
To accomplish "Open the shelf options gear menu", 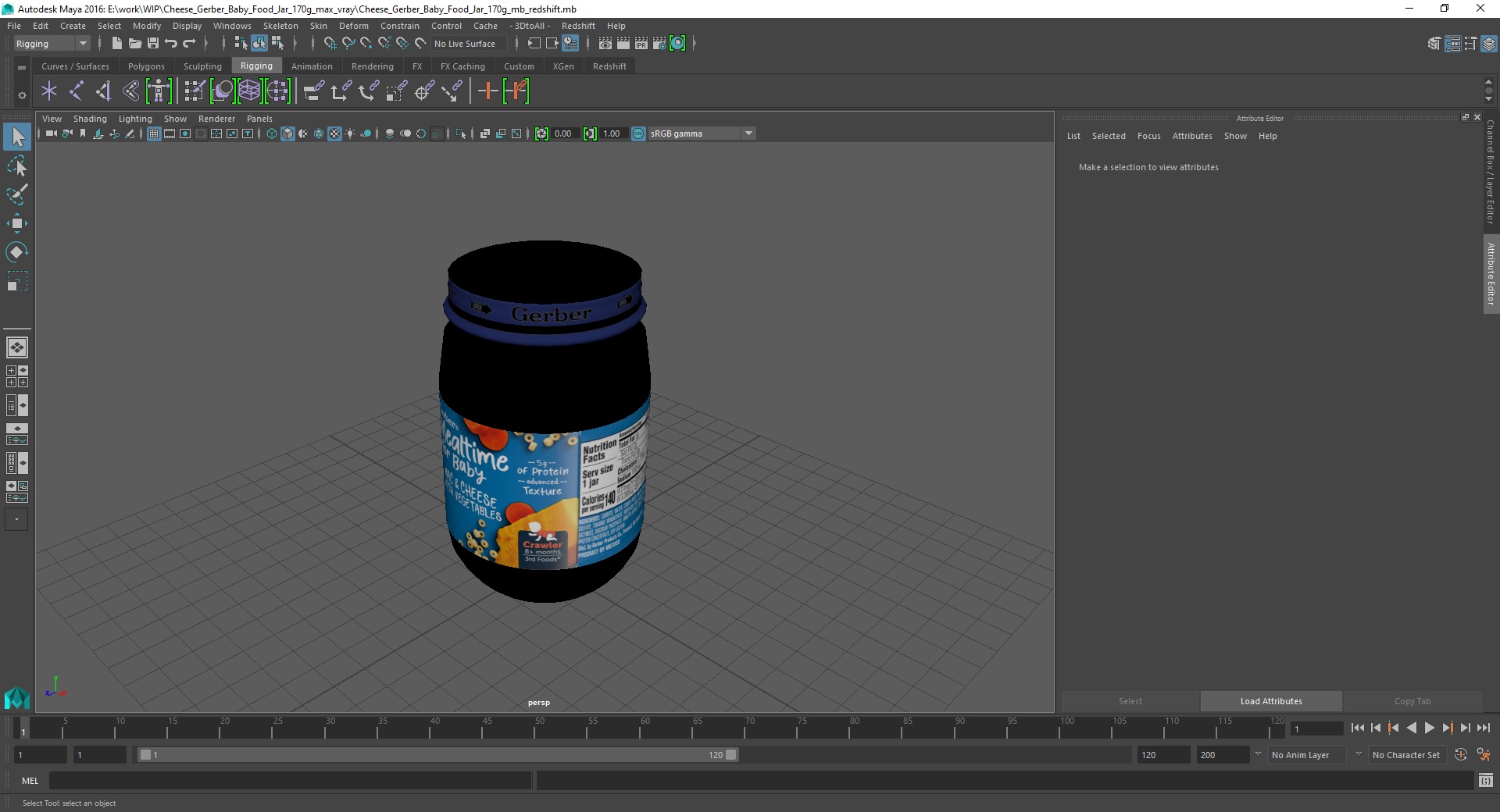I will [22, 95].
